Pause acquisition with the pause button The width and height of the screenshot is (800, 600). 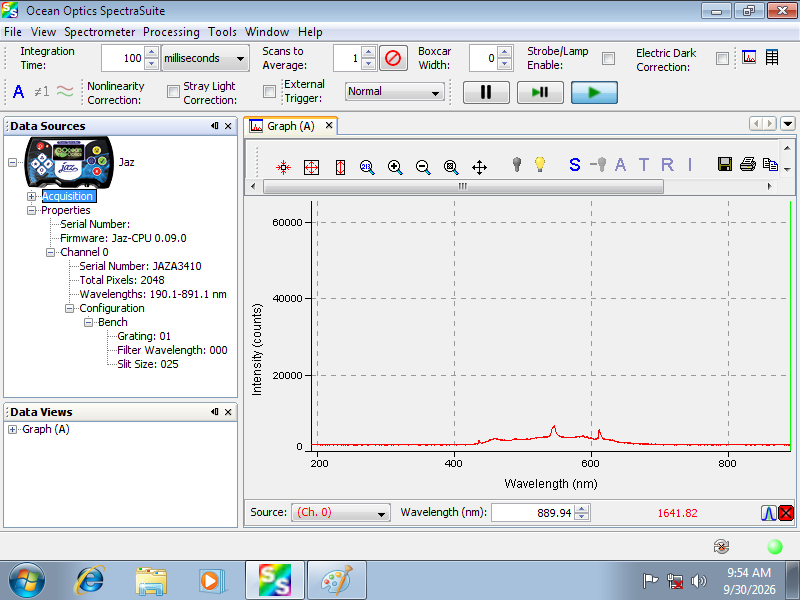pyautogui.click(x=486, y=92)
